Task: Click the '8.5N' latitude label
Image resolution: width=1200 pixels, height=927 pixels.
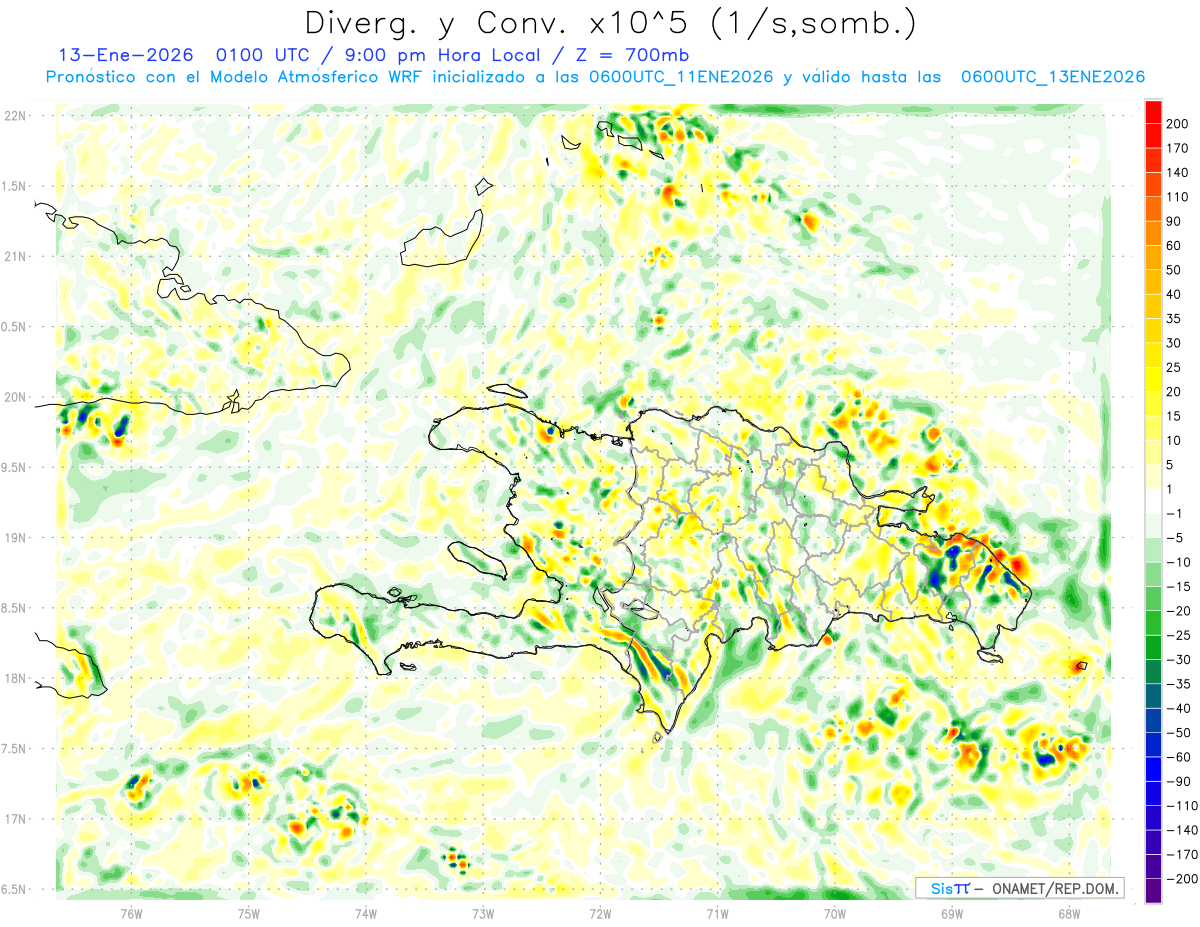Action: click(x=14, y=608)
